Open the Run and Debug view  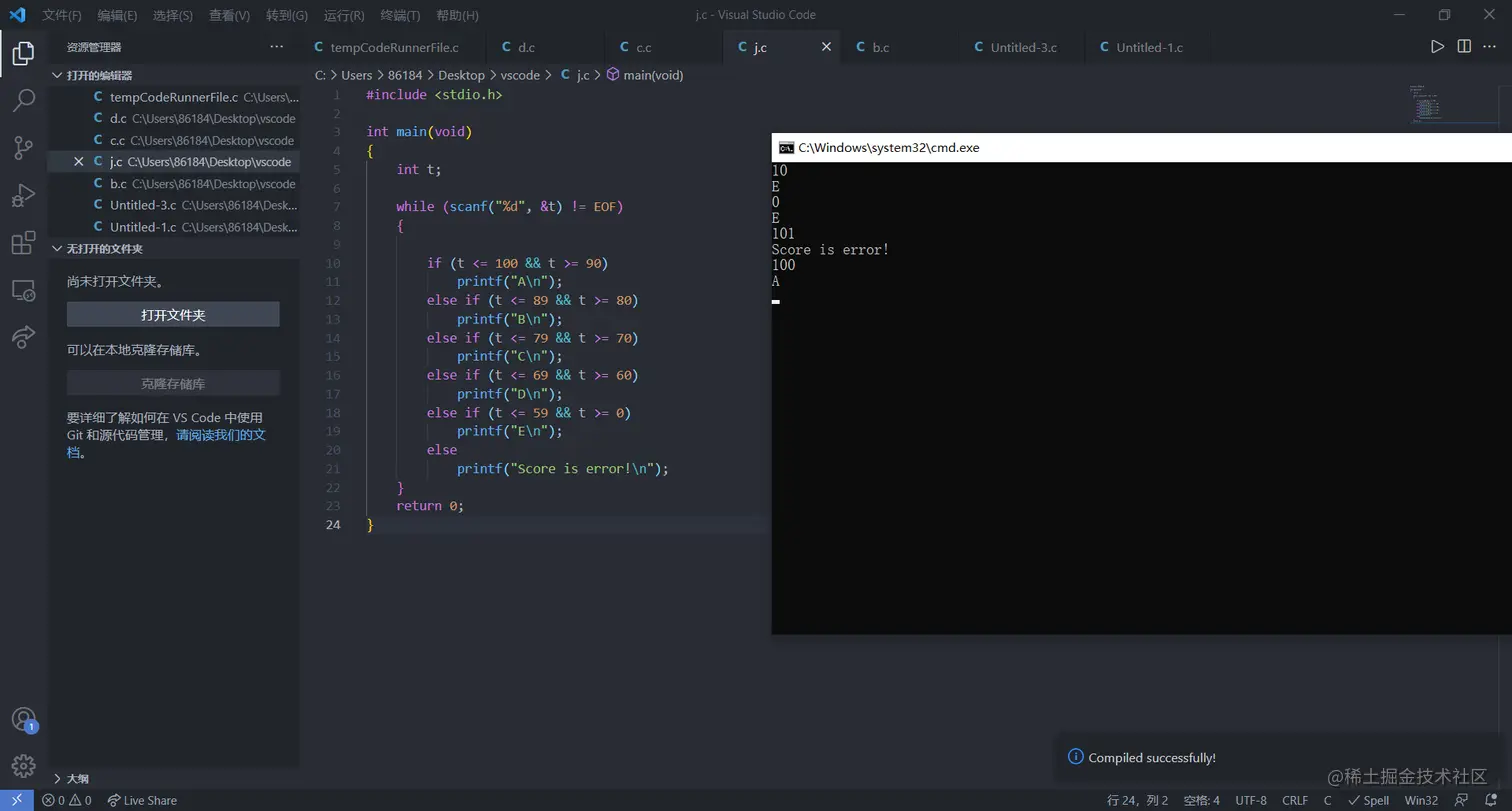click(x=23, y=195)
